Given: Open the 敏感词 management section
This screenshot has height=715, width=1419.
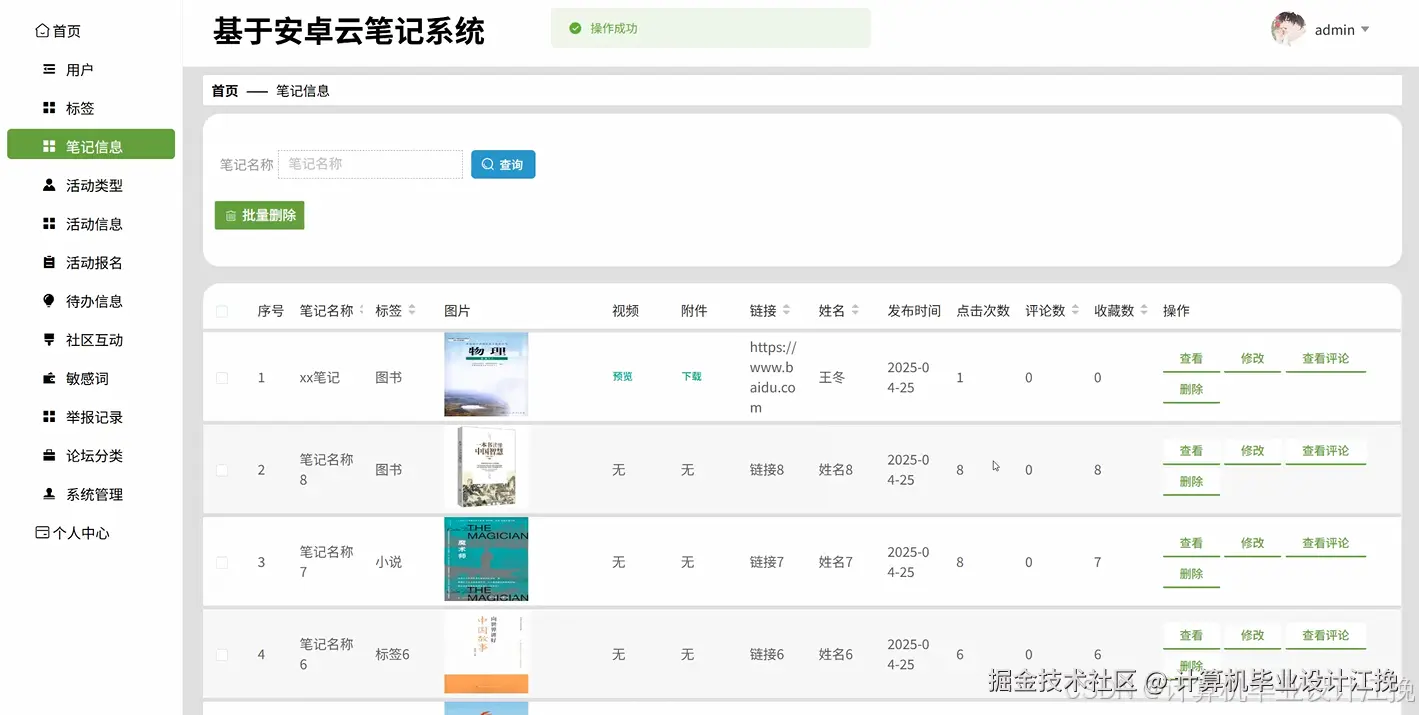Looking at the screenshot, I should point(87,378).
